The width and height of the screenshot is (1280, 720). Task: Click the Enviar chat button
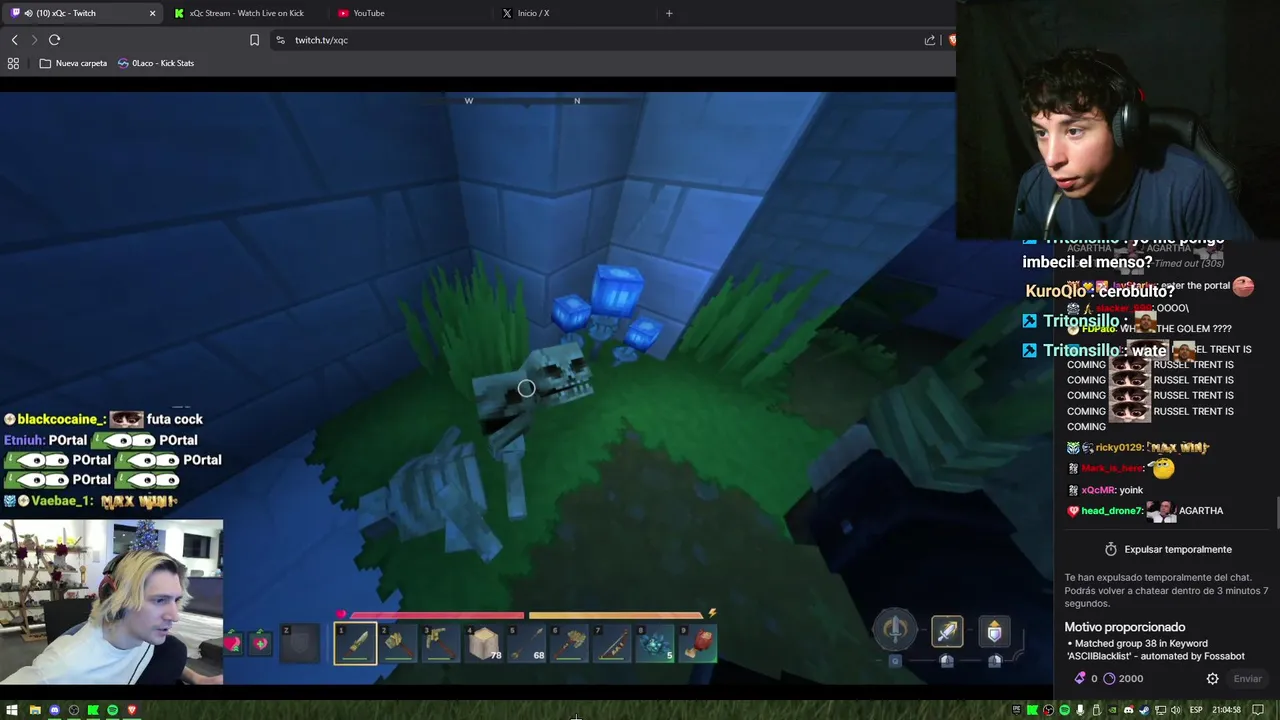point(1248,678)
